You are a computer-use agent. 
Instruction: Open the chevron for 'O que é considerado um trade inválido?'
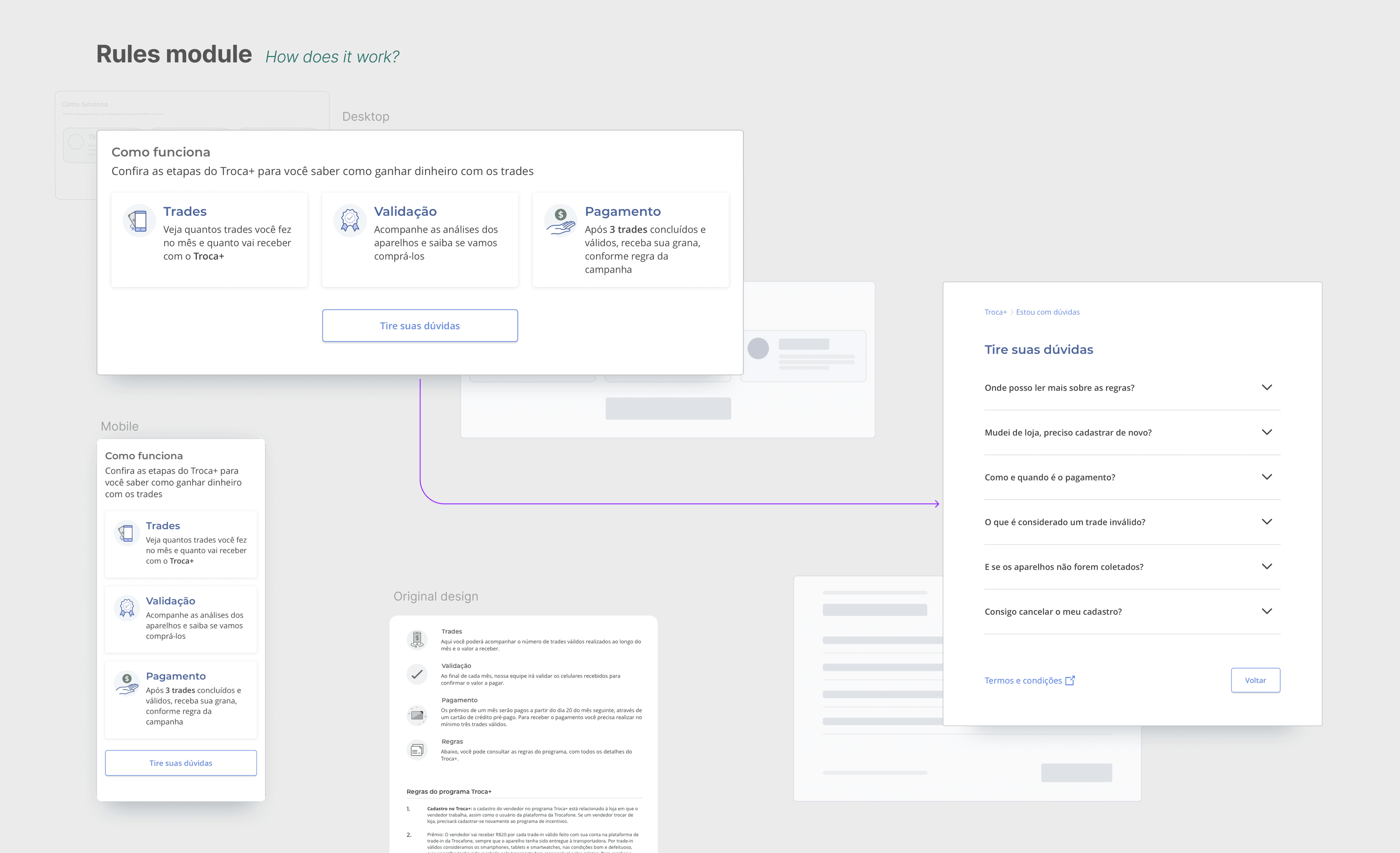(1266, 522)
